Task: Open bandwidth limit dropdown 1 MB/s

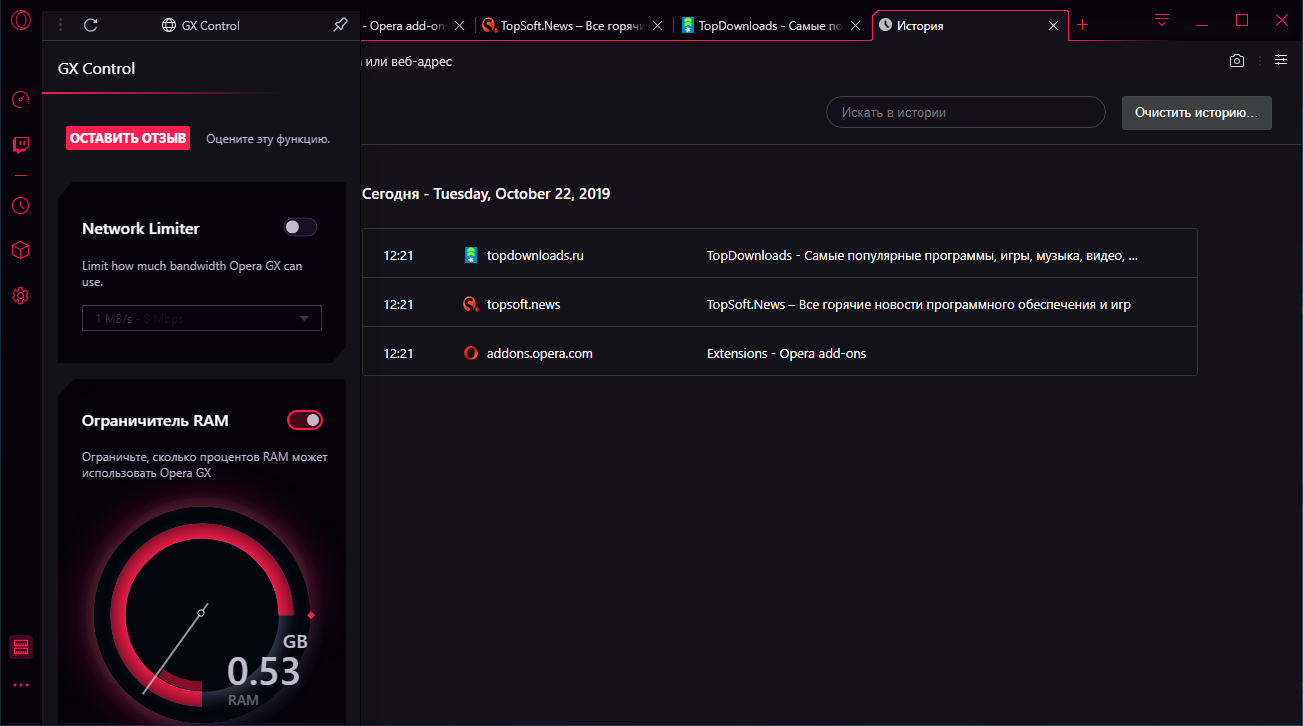Action: pos(202,318)
